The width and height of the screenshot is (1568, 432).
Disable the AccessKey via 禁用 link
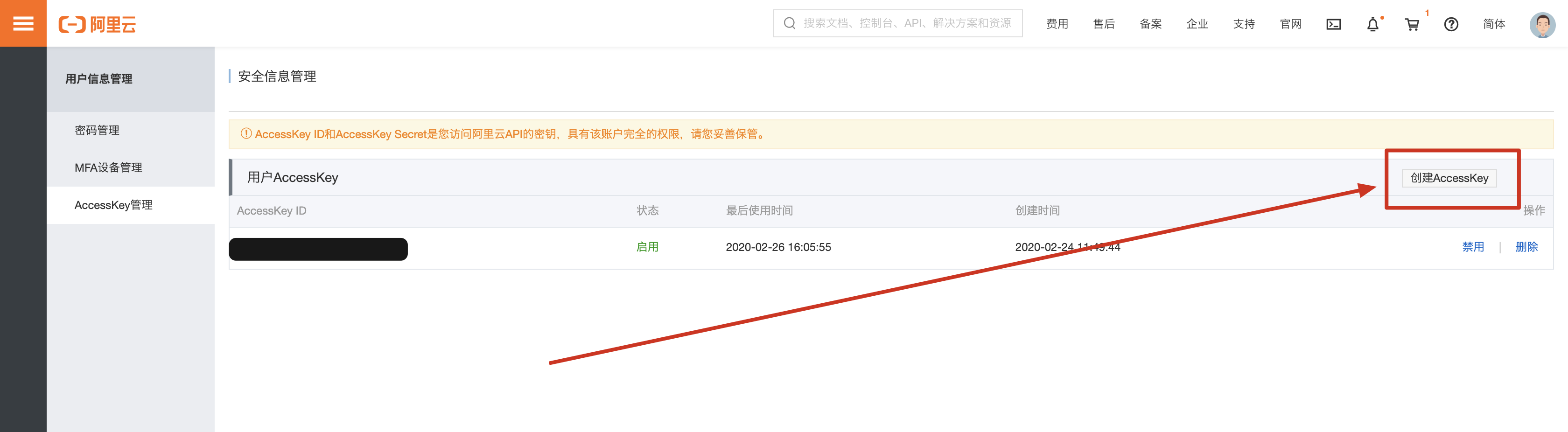tap(1473, 247)
